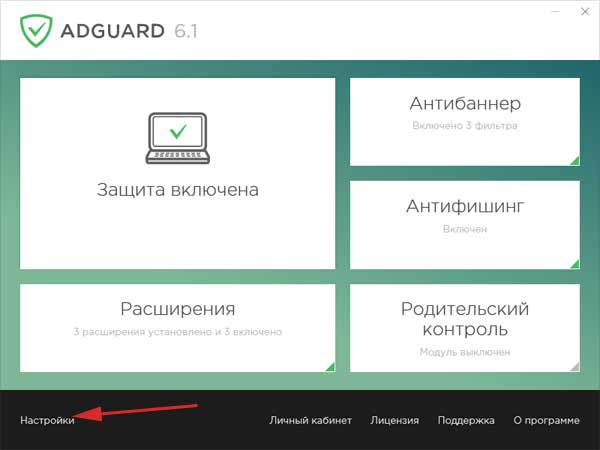The height and width of the screenshot is (450, 600).
Task: Toggle the green corner indicator on Расширения
Action: point(329,366)
